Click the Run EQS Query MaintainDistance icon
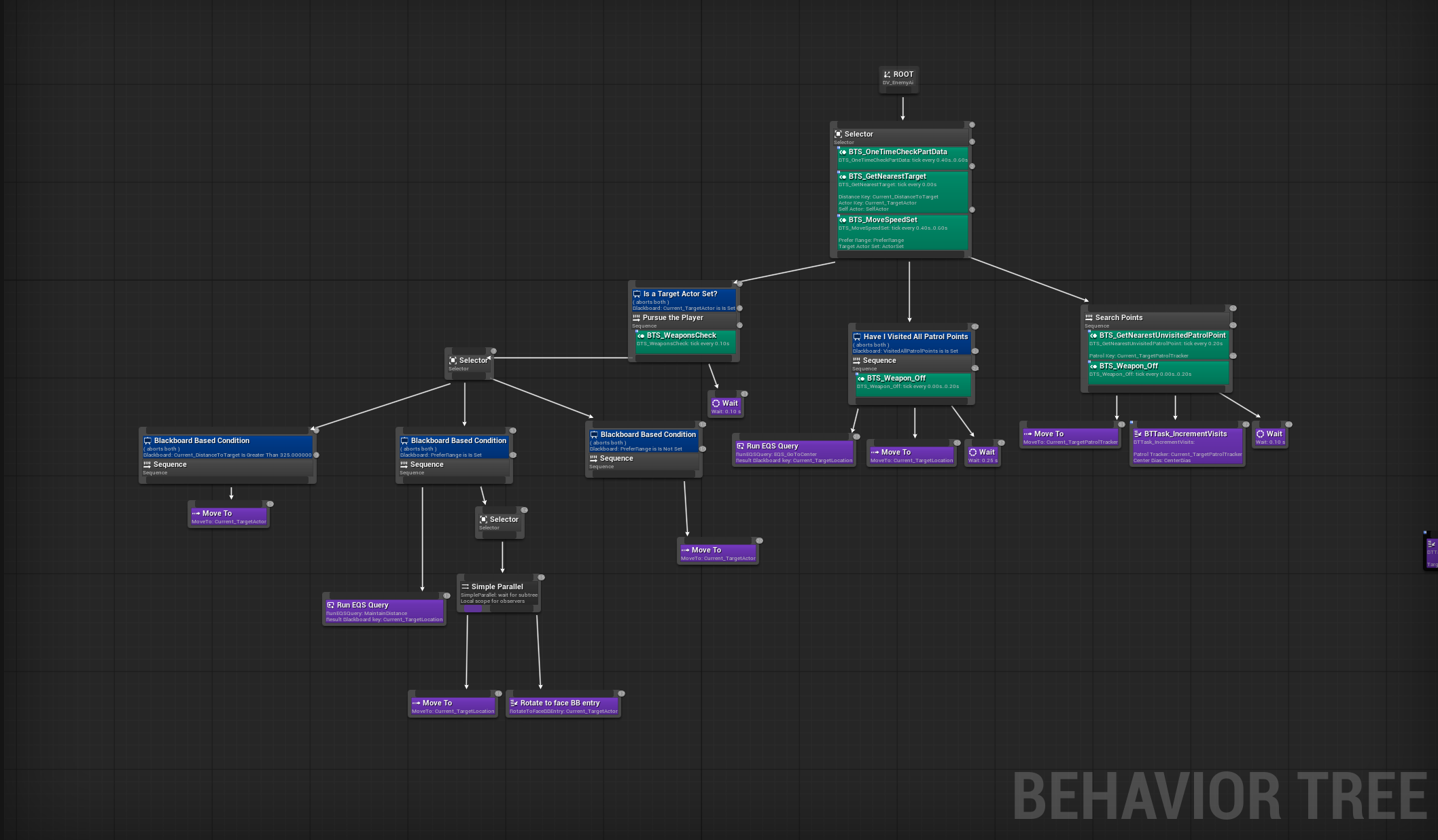 330,605
